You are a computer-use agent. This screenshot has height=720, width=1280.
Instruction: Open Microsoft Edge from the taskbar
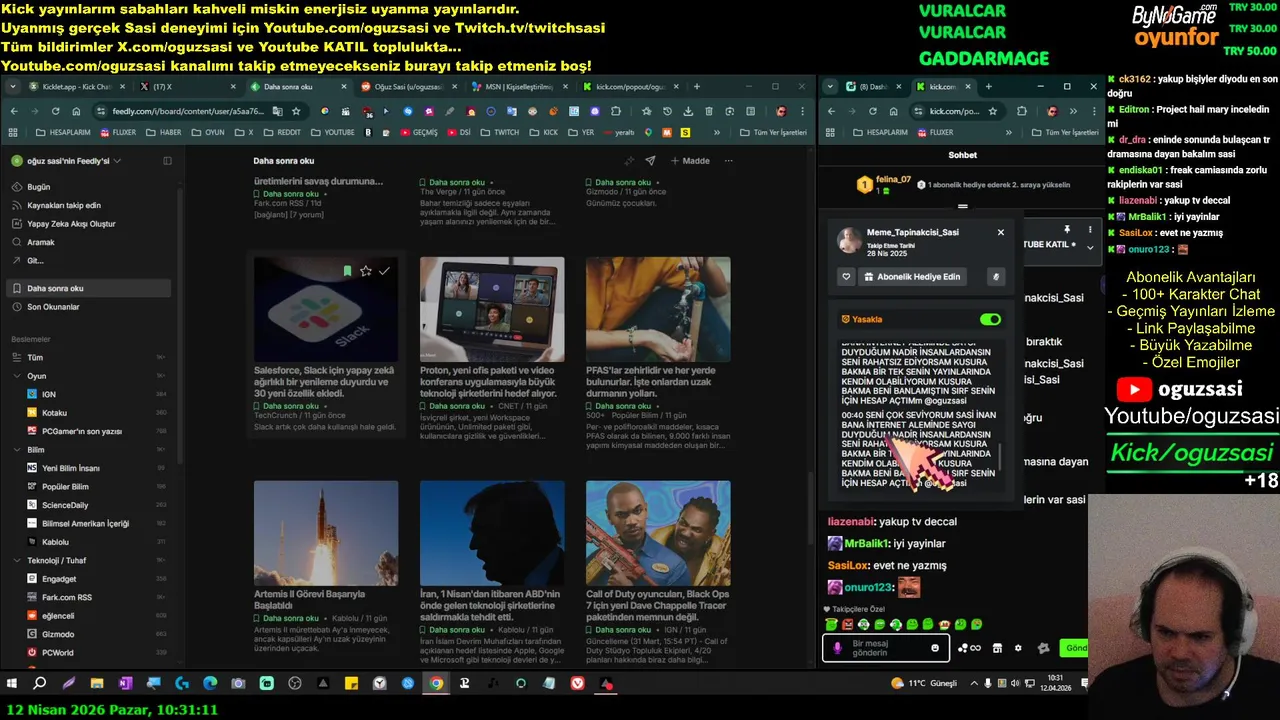pyautogui.click(x=210, y=683)
